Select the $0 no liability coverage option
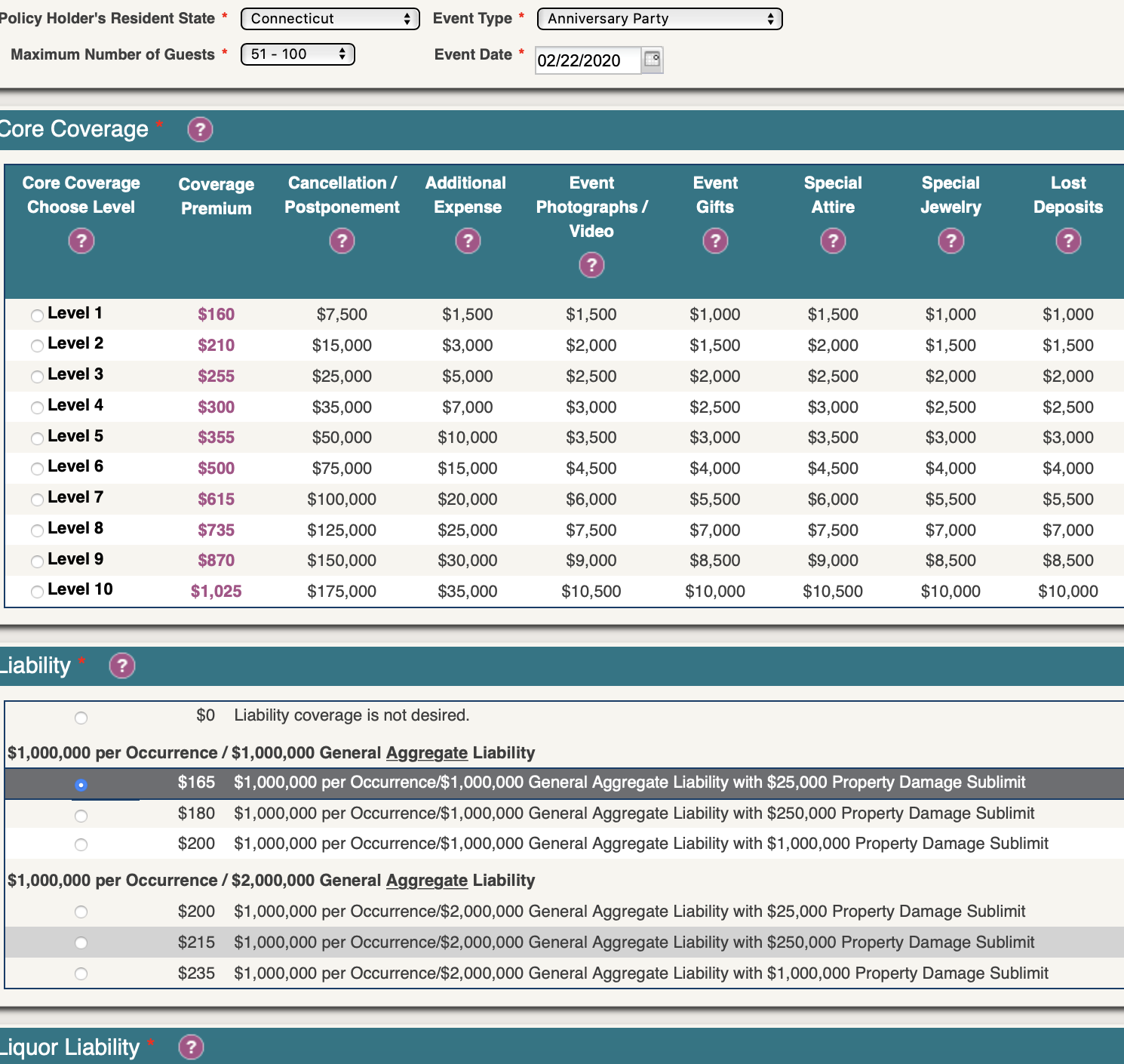 [x=81, y=718]
